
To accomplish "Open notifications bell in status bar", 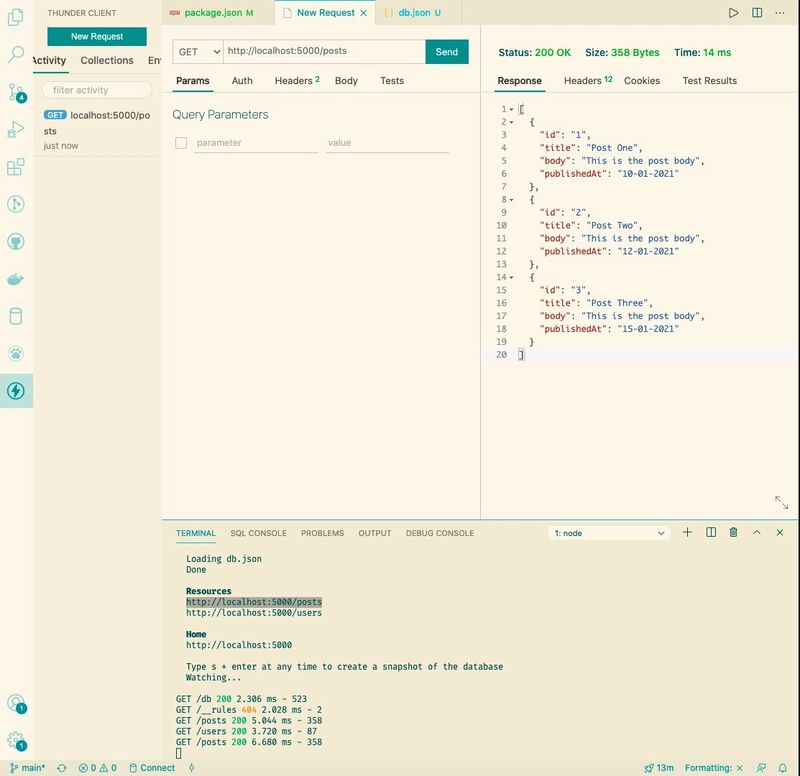I will [x=782, y=768].
